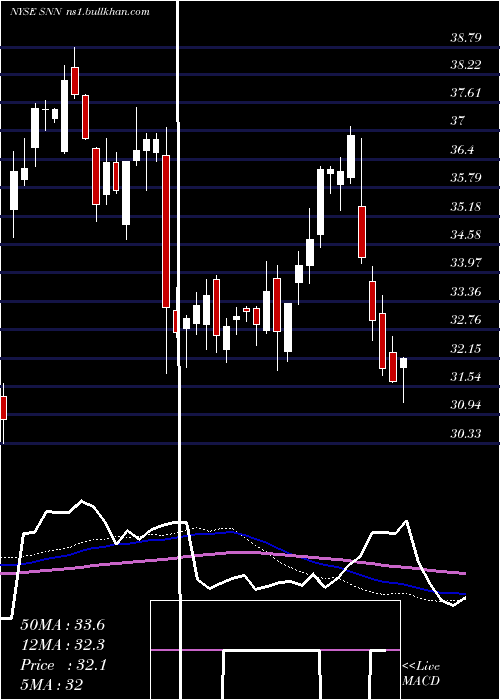
Task: Select the highest red candle near 38.22
Action: 75,81
